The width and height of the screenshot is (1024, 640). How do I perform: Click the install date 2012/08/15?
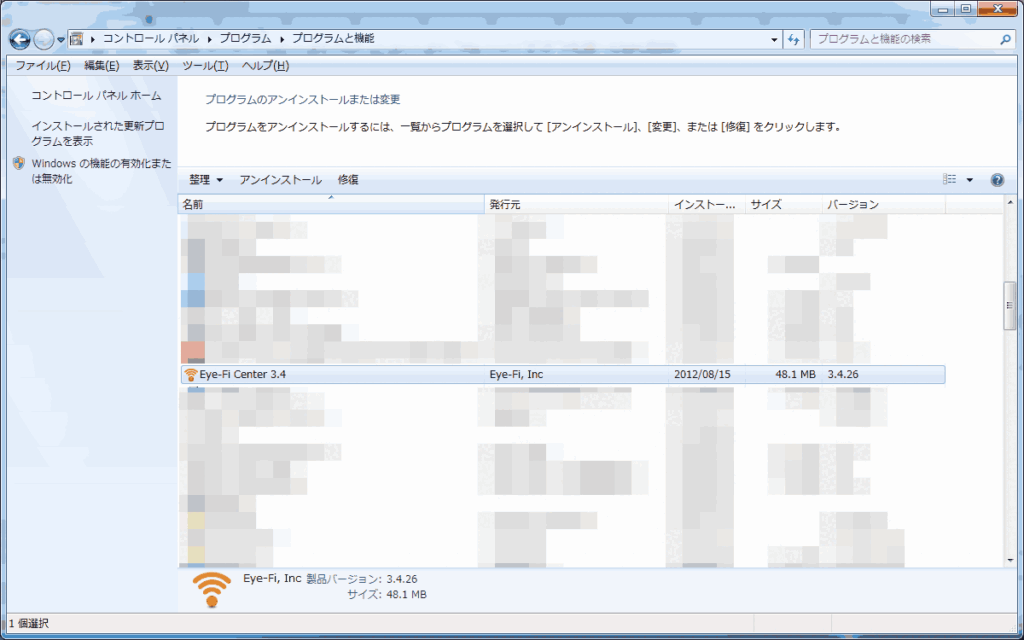click(x=702, y=375)
